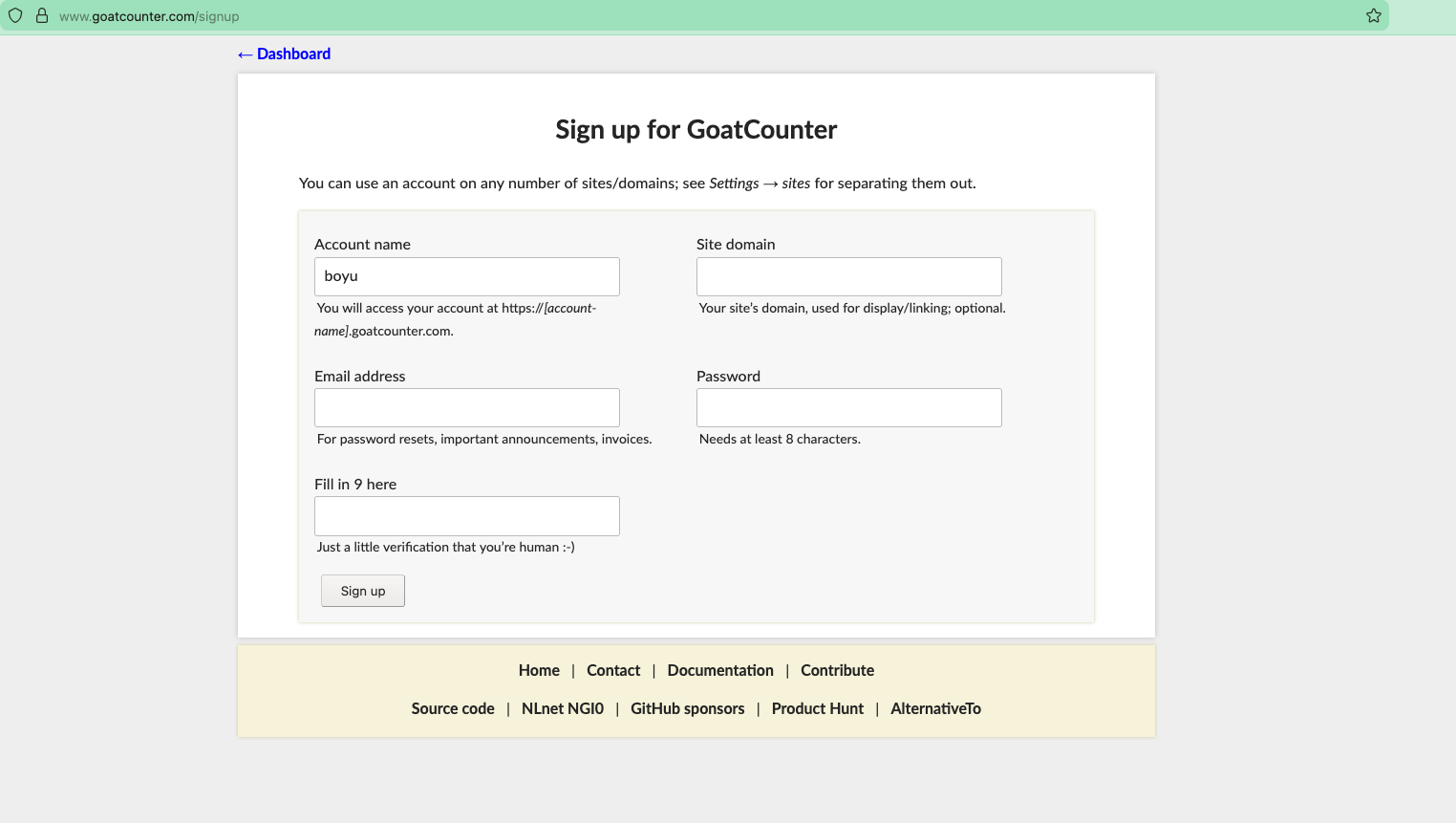Click the 'Fill in 9 here' verification field
Screen dimensions: 1456x823
[x=466, y=516]
